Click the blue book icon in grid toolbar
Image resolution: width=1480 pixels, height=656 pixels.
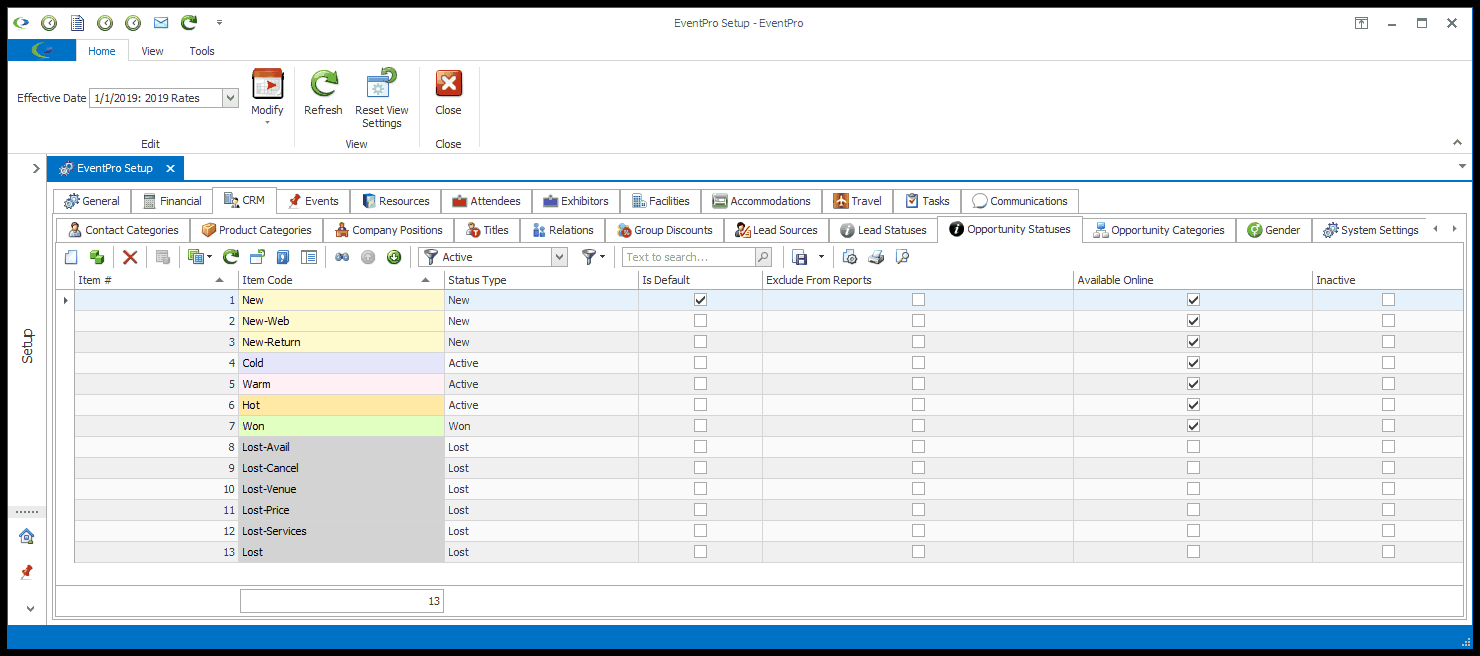pyautogui.click(x=283, y=257)
